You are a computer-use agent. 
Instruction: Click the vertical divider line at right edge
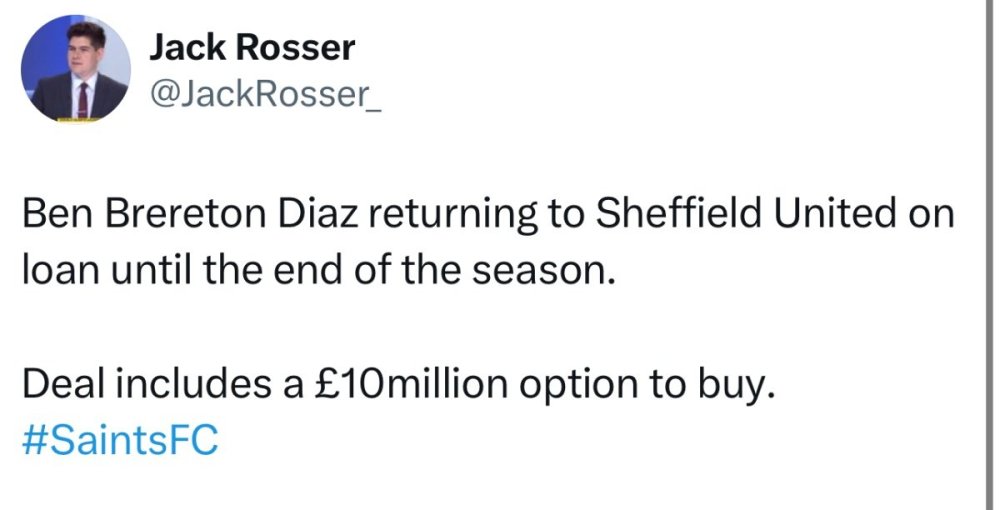pos(984,255)
